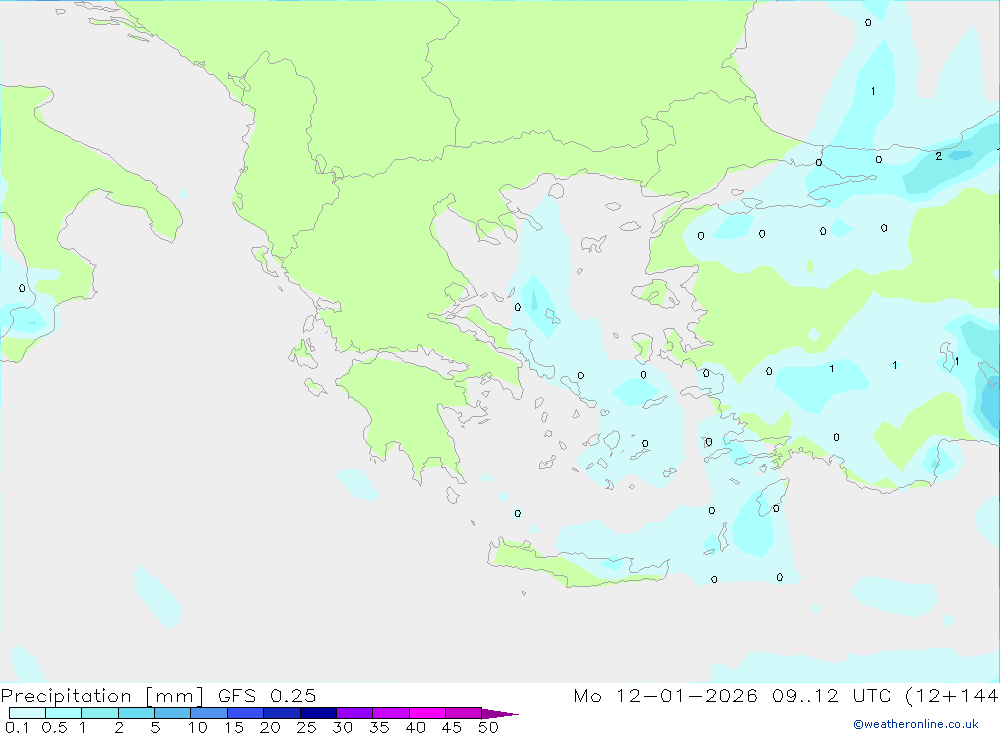Viewport: 1000px width, 733px height.
Task: Select the 0.1–0.5 mm legend color swatch
Action: tap(27, 713)
